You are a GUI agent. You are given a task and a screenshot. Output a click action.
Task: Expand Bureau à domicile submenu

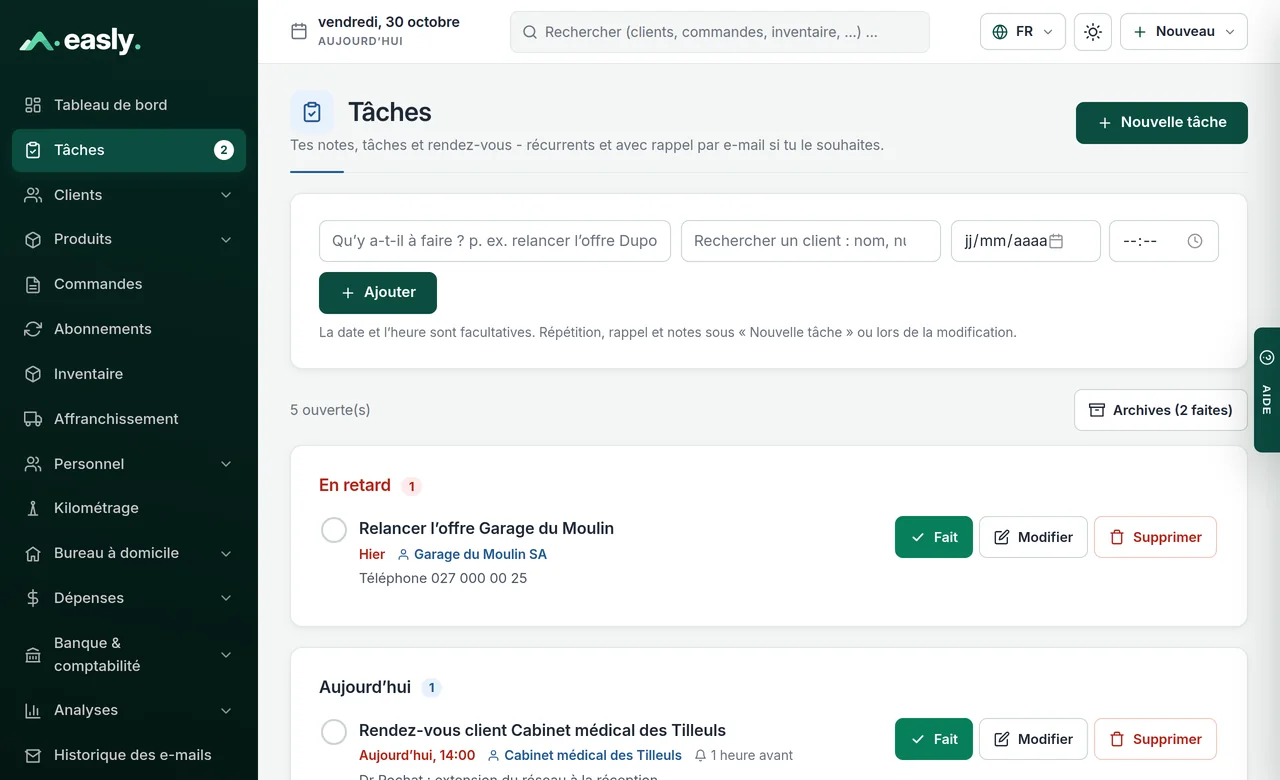coord(226,553)
